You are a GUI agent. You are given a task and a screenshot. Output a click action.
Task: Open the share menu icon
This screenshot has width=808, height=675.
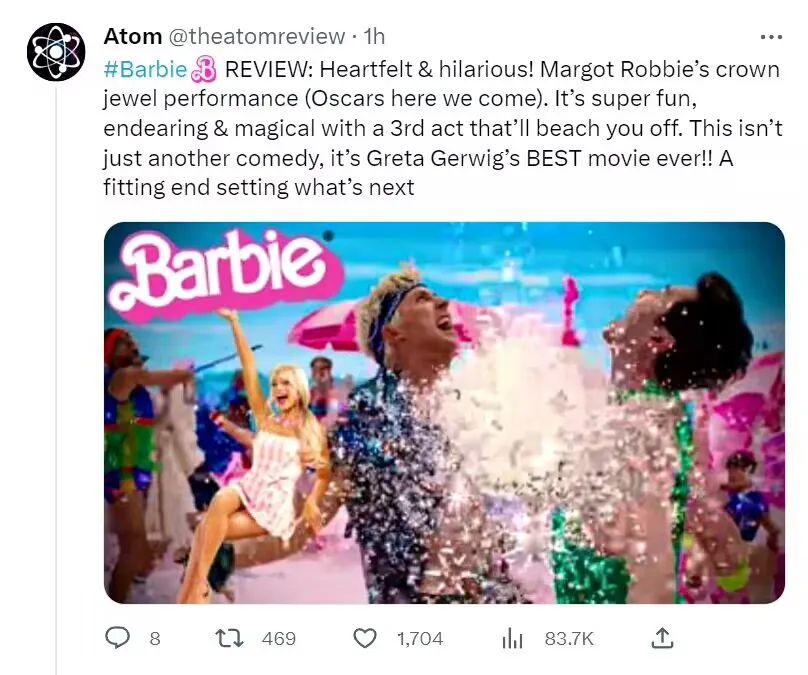(x=662, y=637)
